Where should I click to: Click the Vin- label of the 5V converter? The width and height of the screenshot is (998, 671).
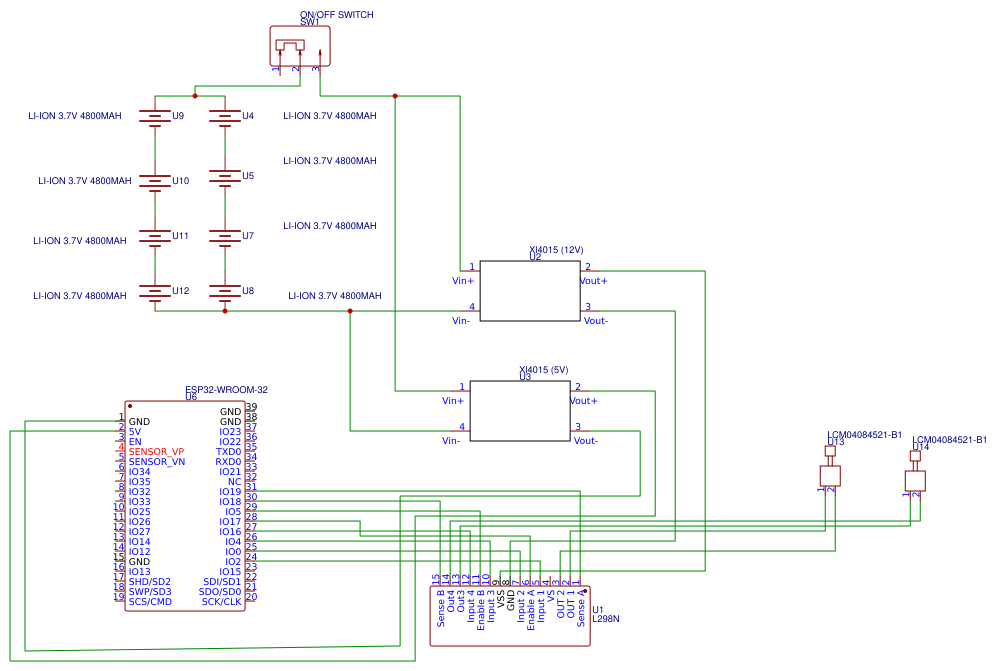pos(451,441)
